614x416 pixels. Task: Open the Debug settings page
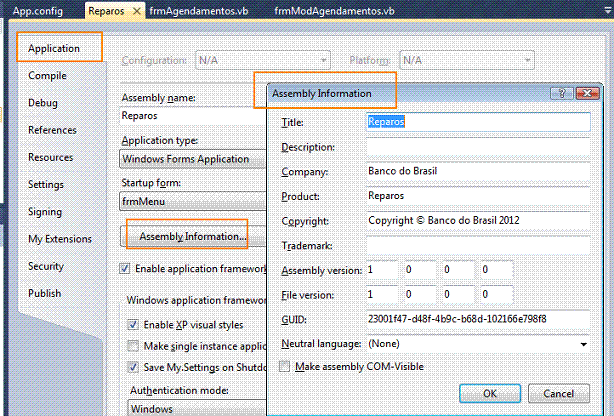tap(43, 103)
